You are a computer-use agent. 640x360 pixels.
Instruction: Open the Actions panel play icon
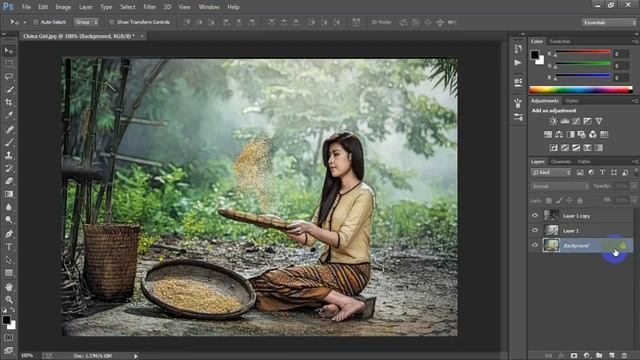tap(518, 62)
